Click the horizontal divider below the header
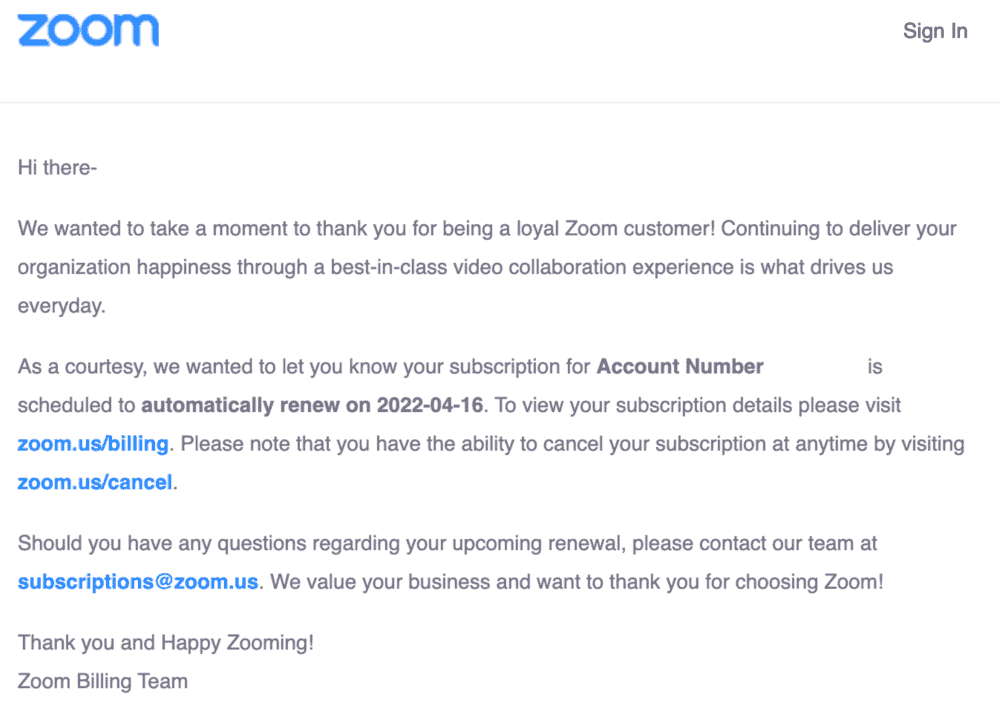This screenshot has height=703, width=1000. coord(500,102)
